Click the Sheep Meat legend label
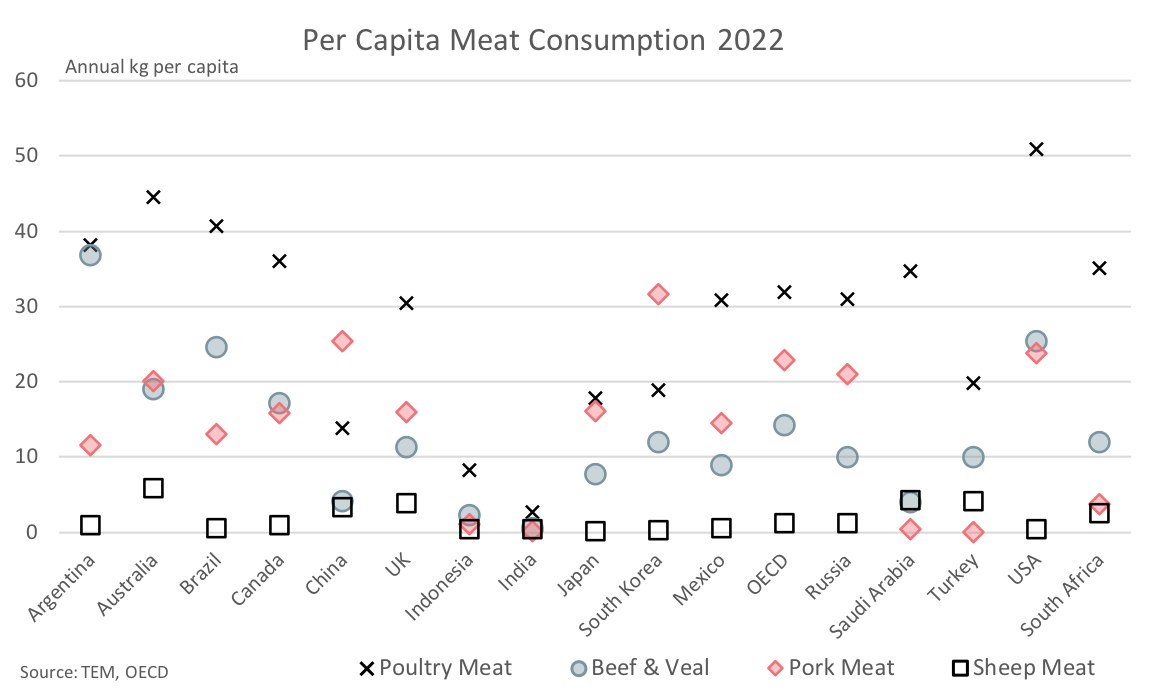 click(1033, 668)
